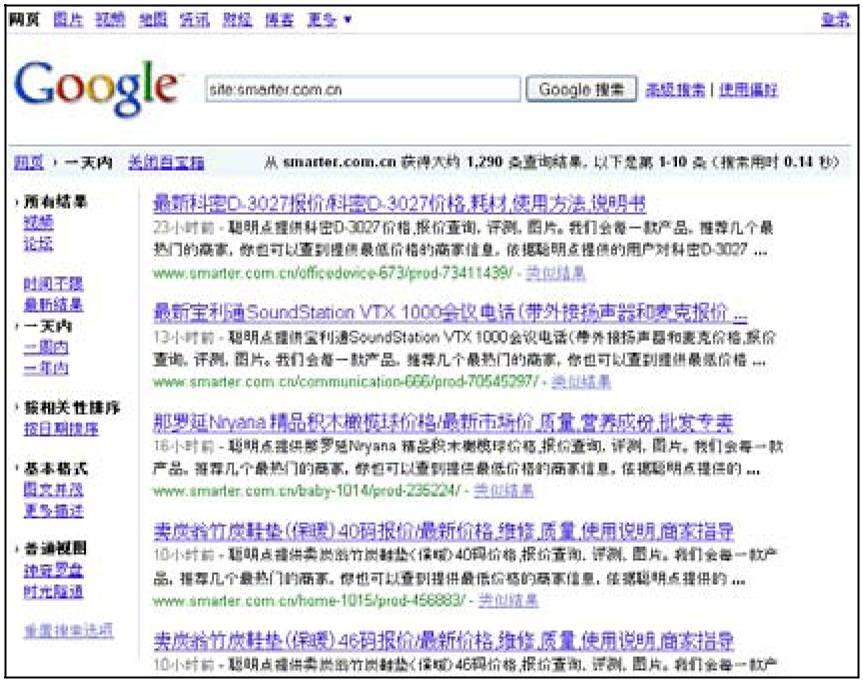Open result 卖炭翁竹炭鞋垫(保暖) 46码报价

[443, 641]
